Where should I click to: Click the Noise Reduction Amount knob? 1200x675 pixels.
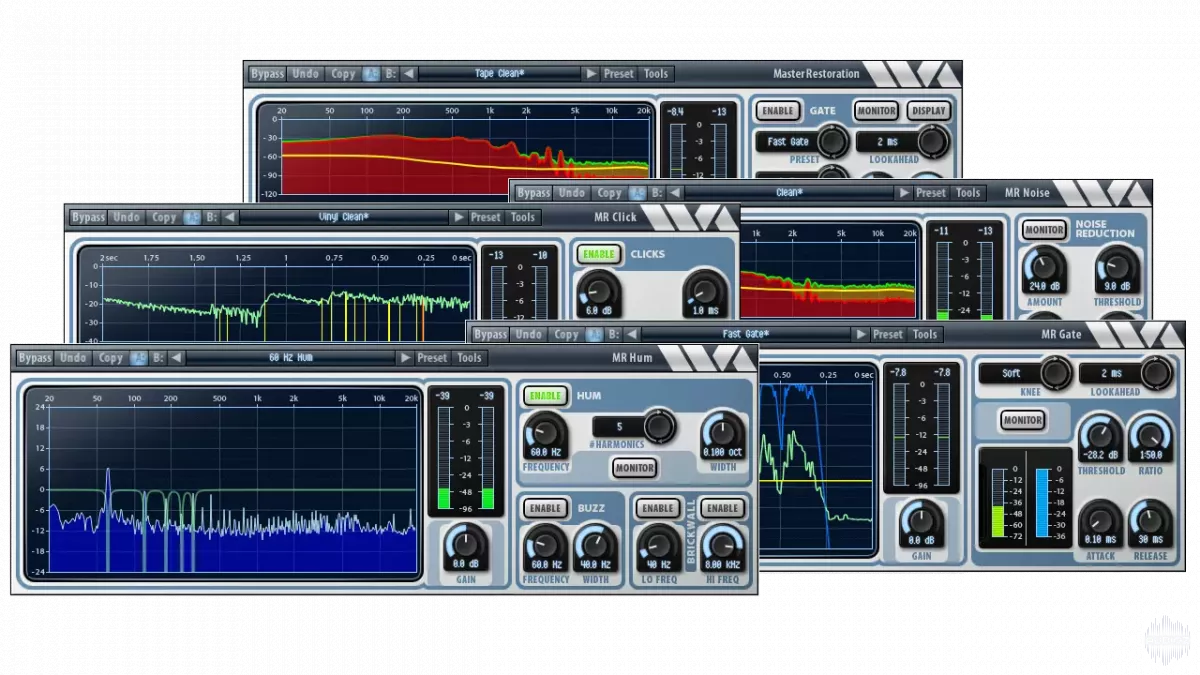tap(1043, 268)
